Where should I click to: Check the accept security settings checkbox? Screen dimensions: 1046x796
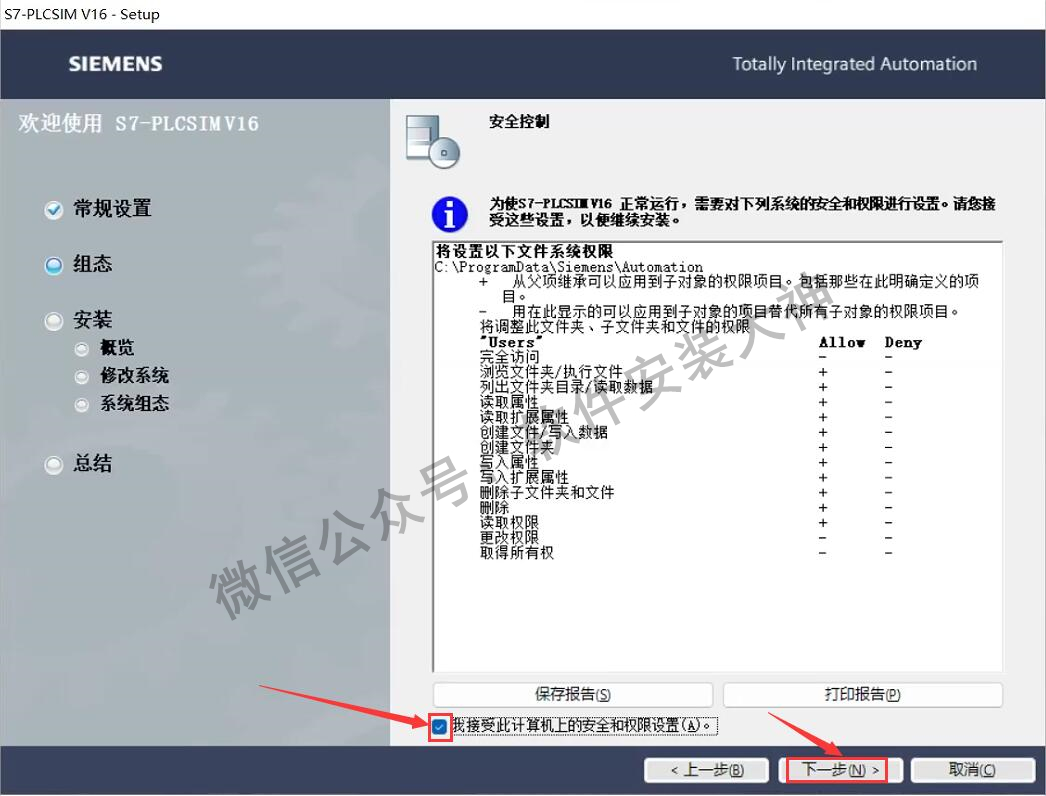pos(439,727)
